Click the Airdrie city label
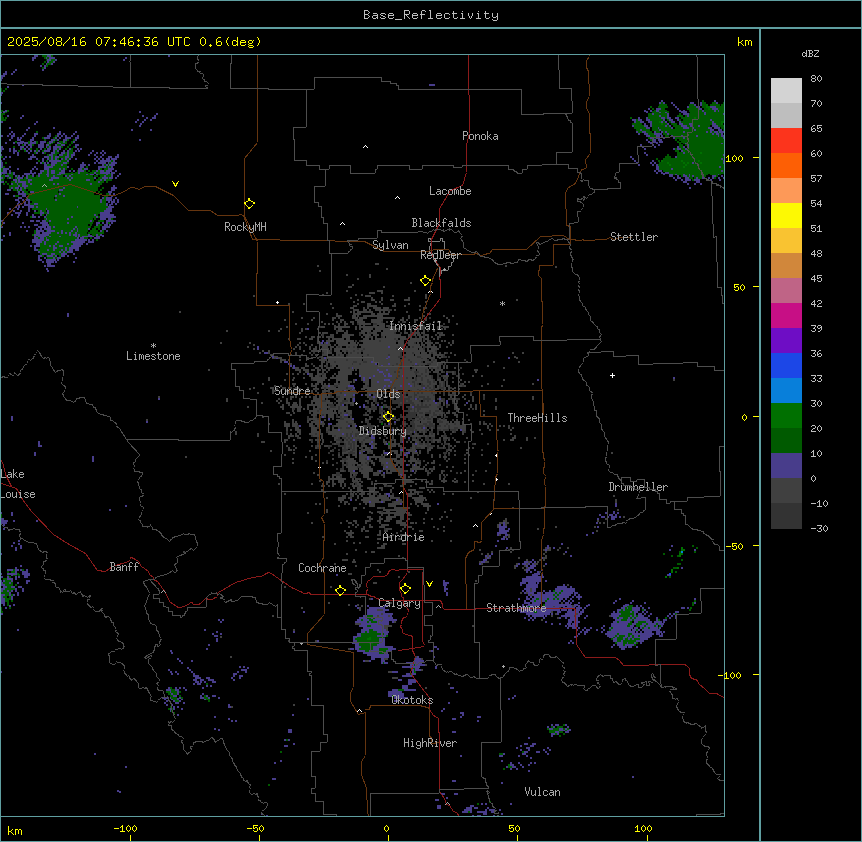The width and height of the screenshot is (862, 842). pos(404,537)
